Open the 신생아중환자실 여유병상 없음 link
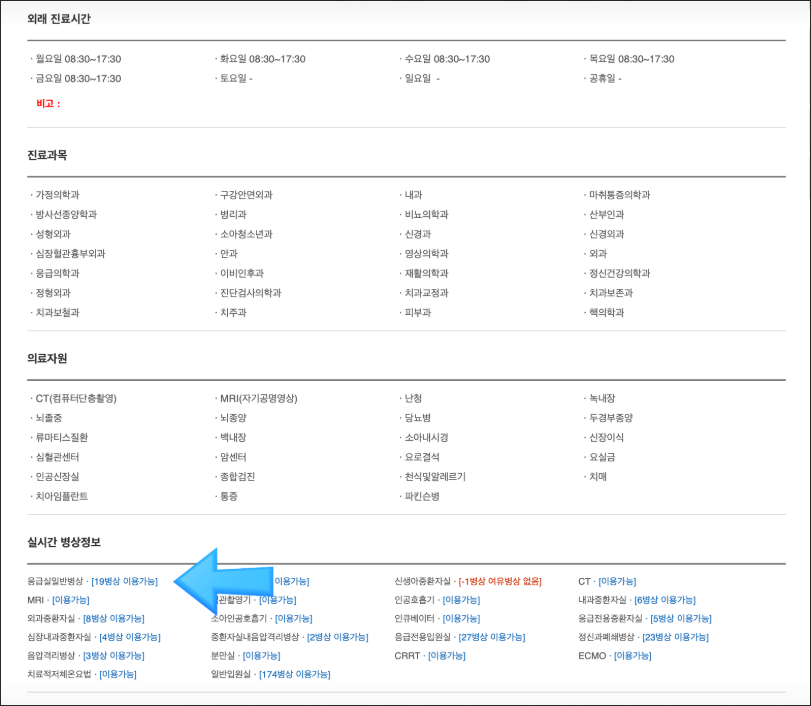Viewport: 811px width, 706px height. (499, 581)
